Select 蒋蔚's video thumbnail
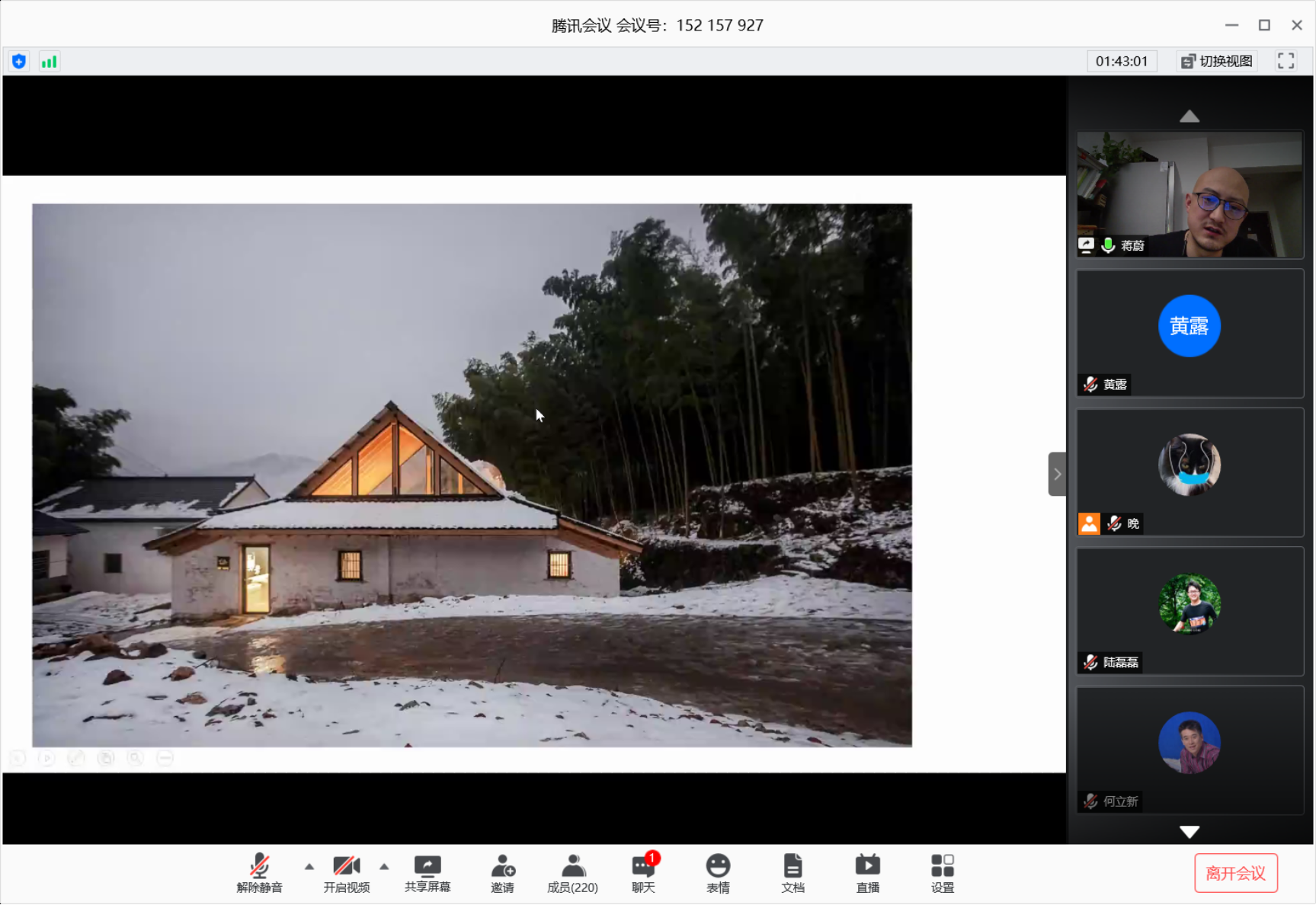Screen dimensions: 1316x905 point(1189,194)
